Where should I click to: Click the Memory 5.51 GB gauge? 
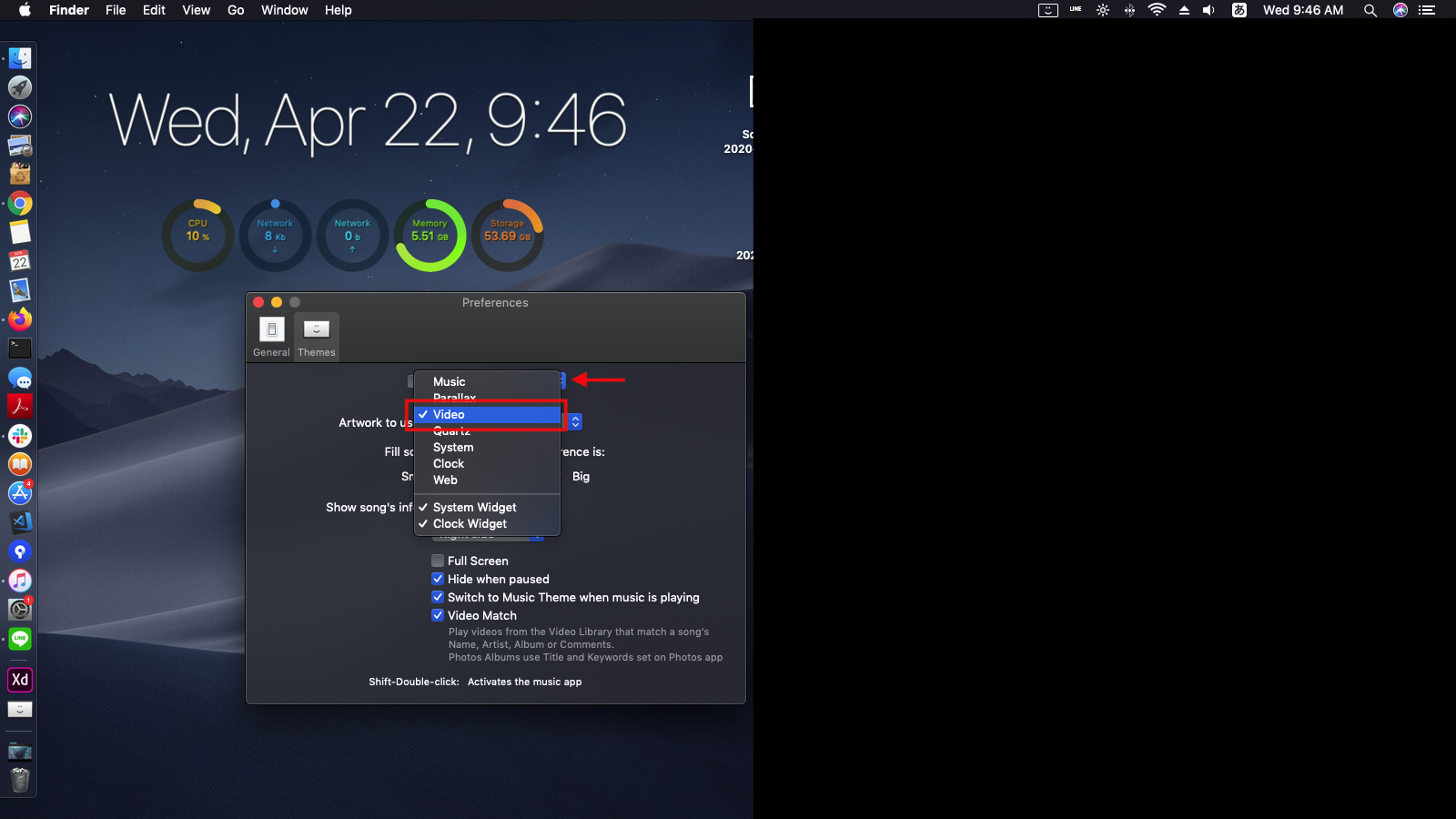(x=430, y=235)
